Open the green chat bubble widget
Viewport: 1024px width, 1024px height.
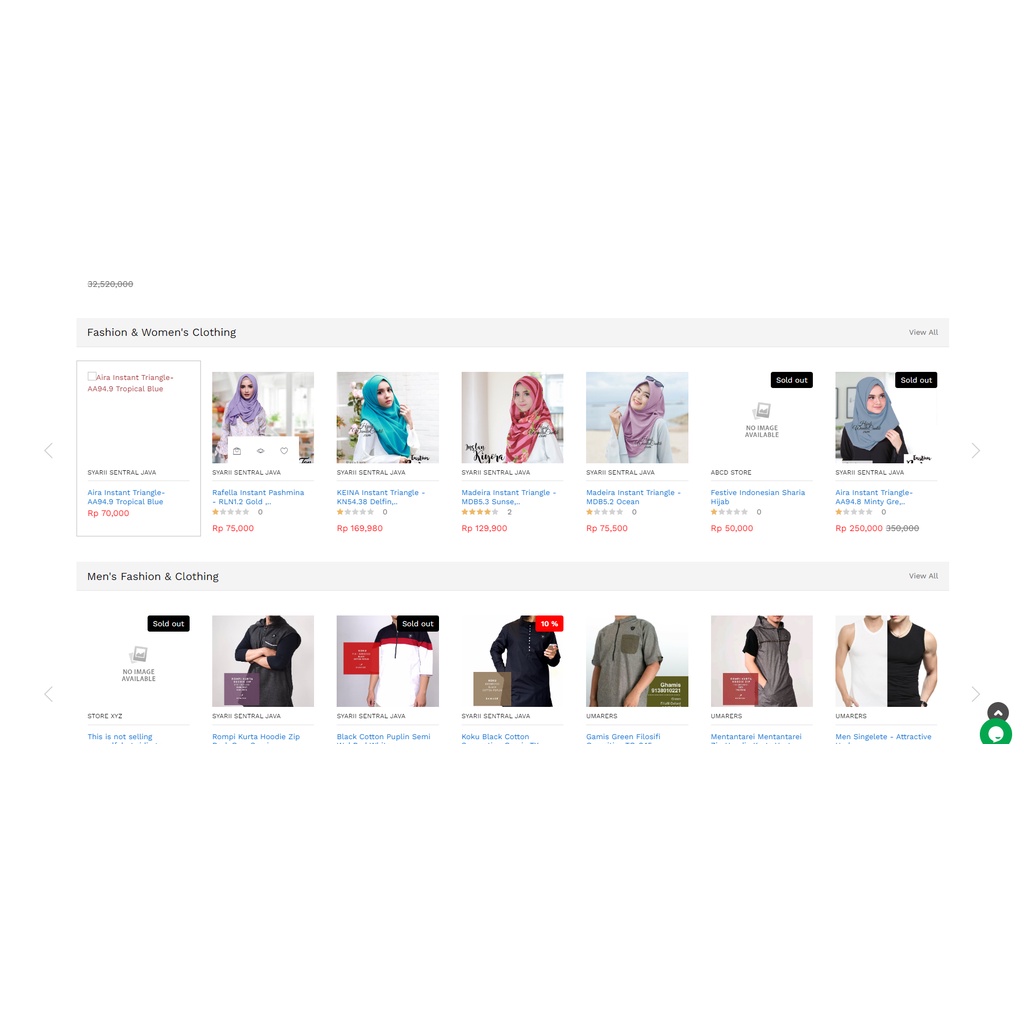click(x=996, y=733)
